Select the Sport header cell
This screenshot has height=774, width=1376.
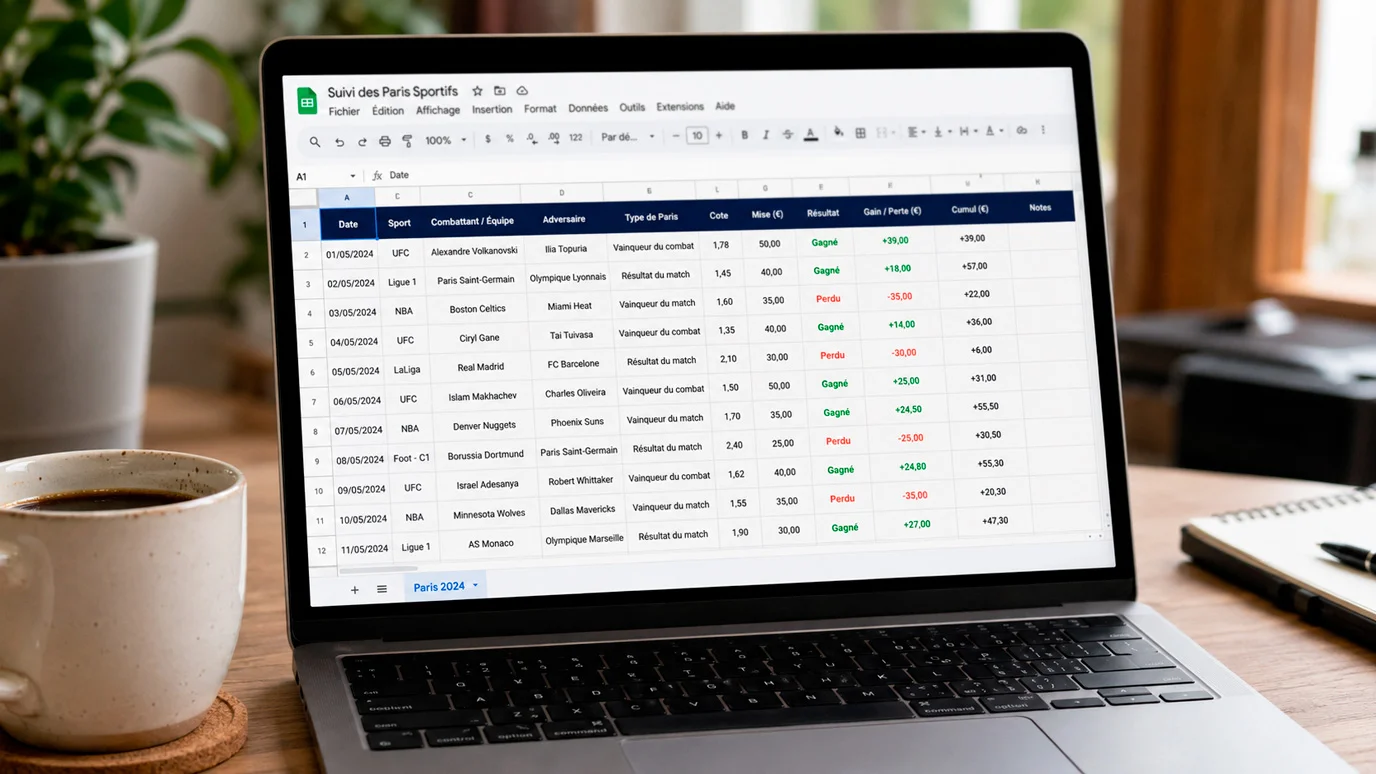click(399, 223)
